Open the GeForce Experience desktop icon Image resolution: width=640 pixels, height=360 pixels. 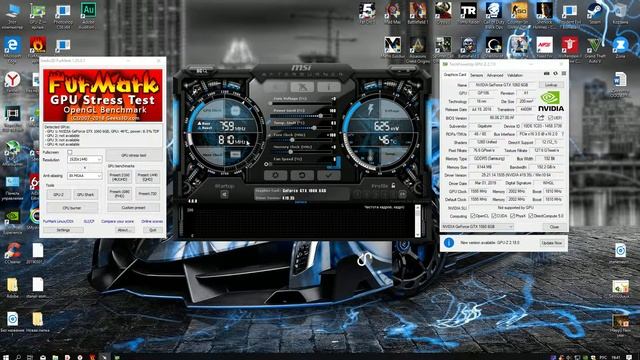[x=12, y=221]
